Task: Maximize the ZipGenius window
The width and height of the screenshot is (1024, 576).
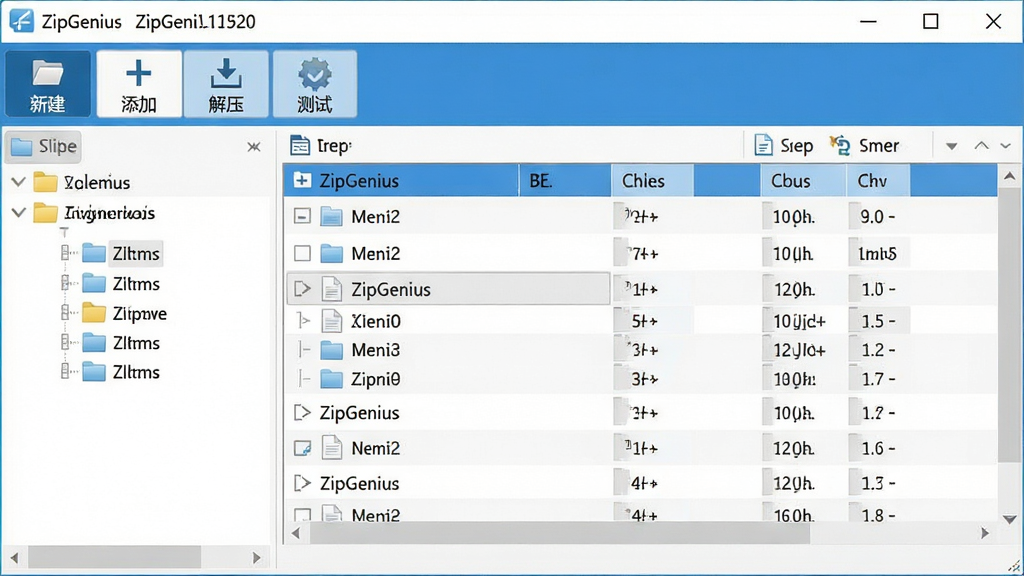Action: tap(931, 22)
